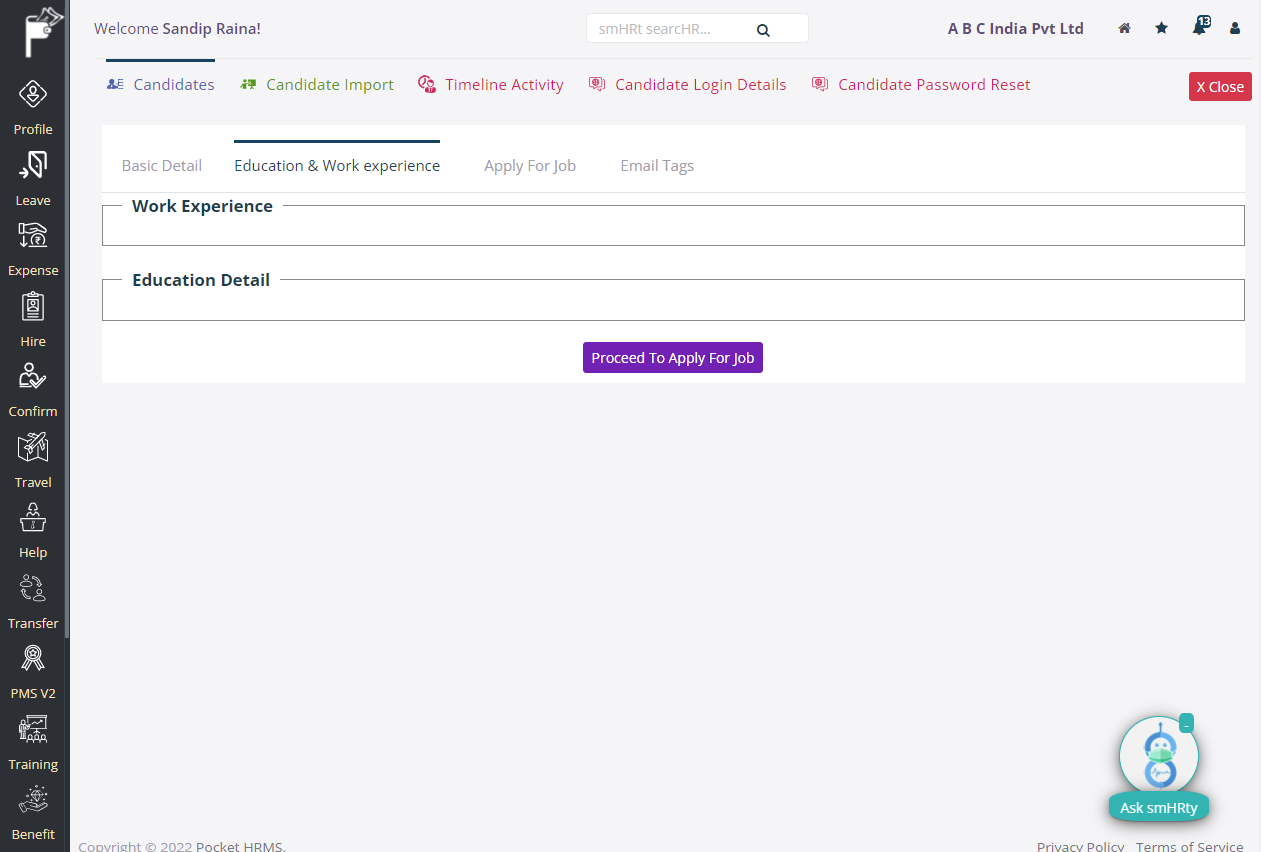The height and width of the screenshot is (852, 1261).
Task: Open the Leave module
Action: [33, 176]
